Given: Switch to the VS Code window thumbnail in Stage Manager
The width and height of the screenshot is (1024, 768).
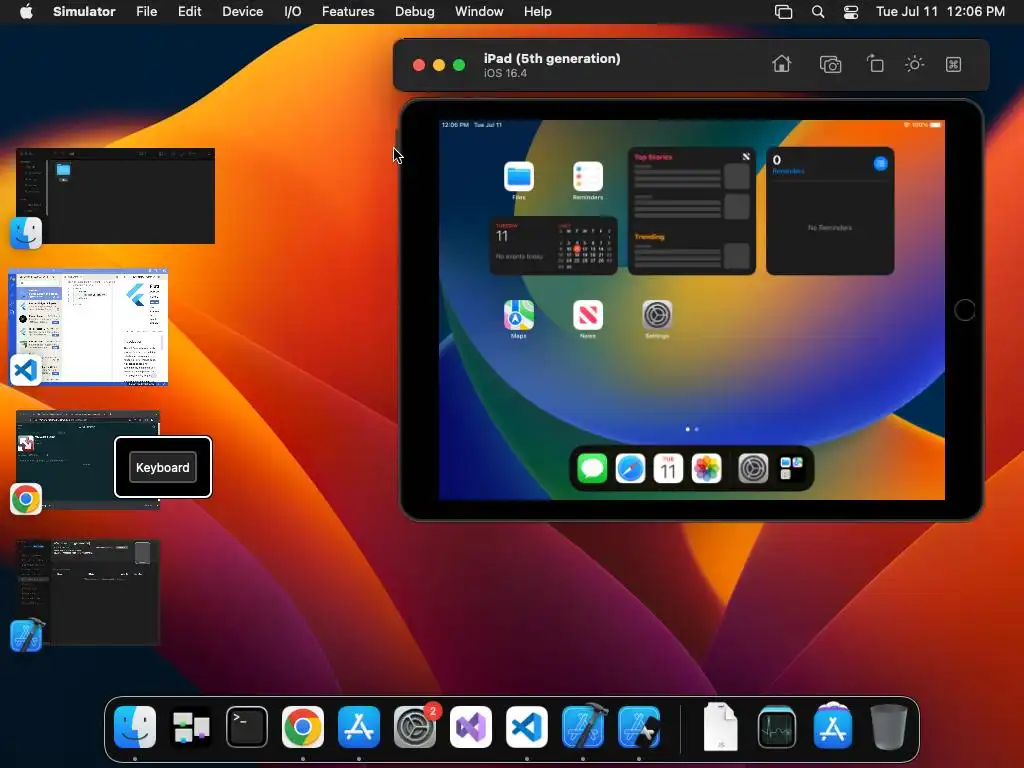Looking at the screenshot, I should [x=88, y=327].
